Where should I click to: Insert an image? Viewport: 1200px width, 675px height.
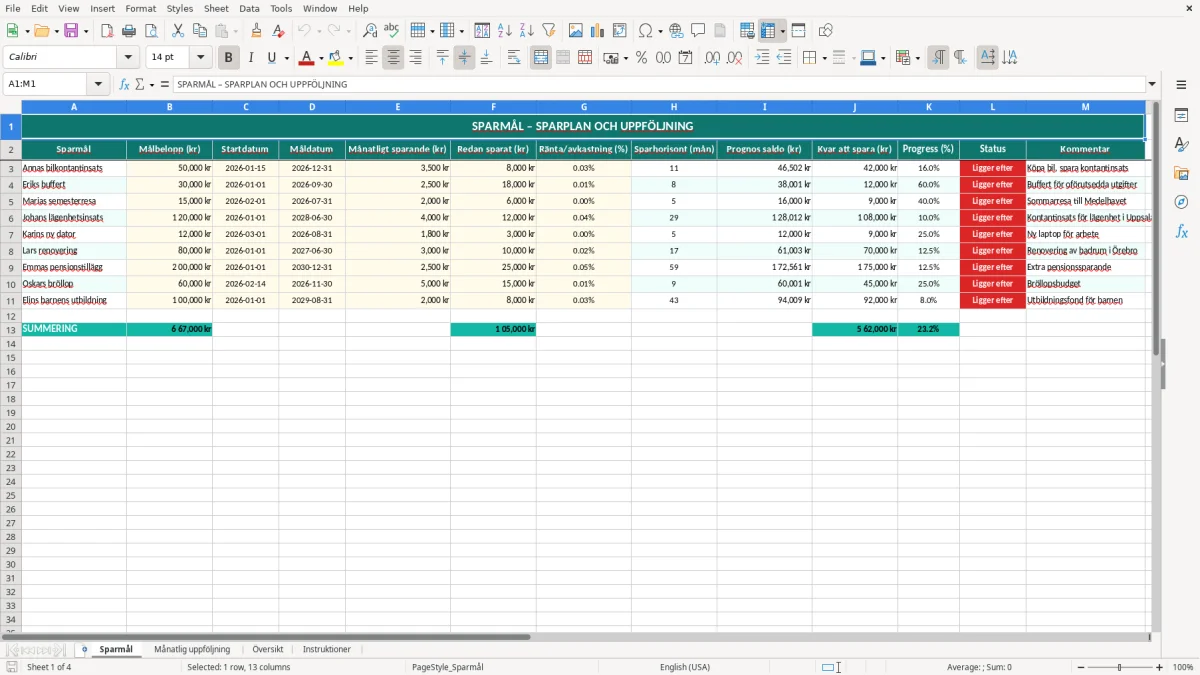[x=576, y=31]
